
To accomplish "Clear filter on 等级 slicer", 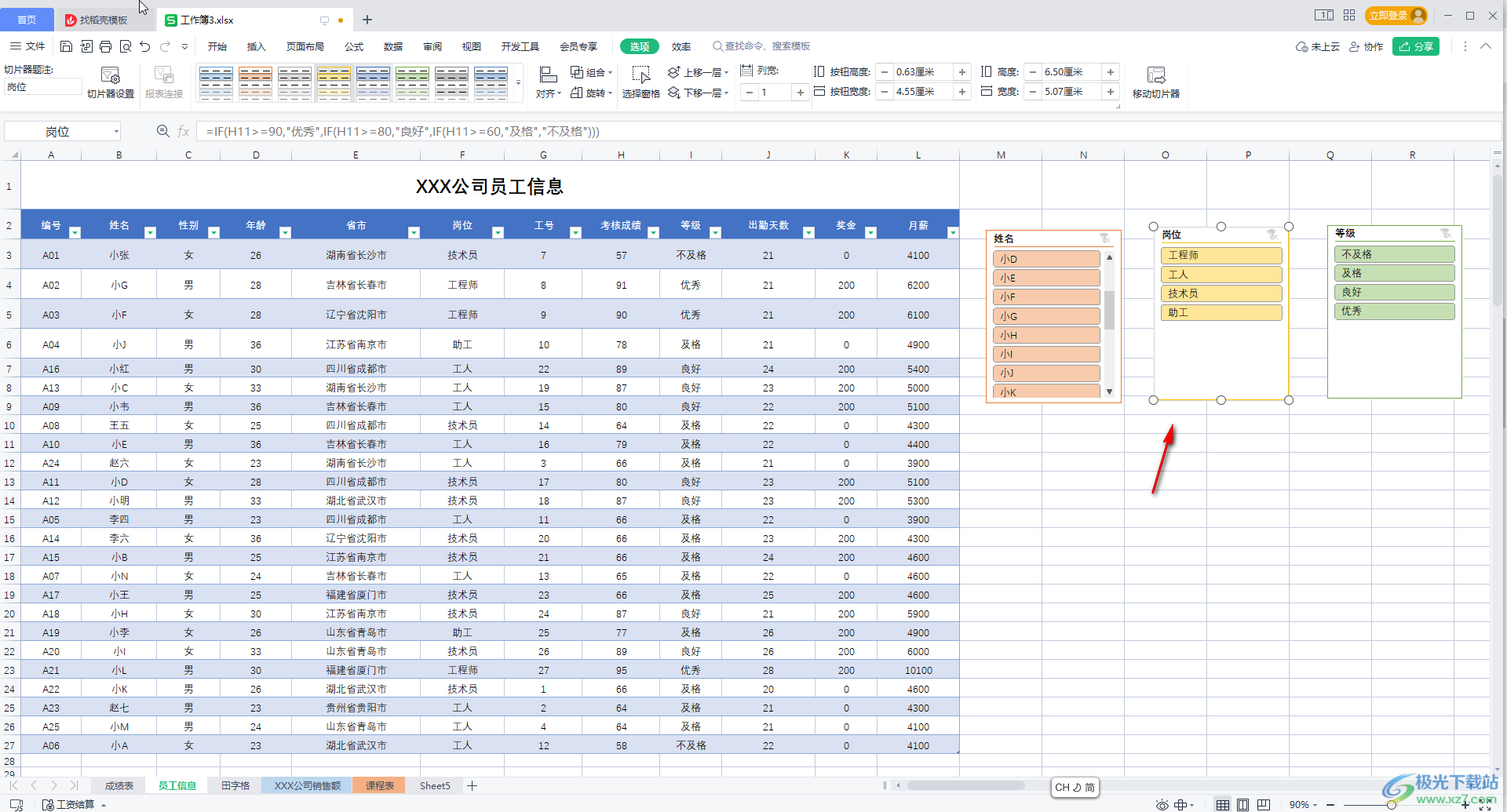I will point(1445,233).
